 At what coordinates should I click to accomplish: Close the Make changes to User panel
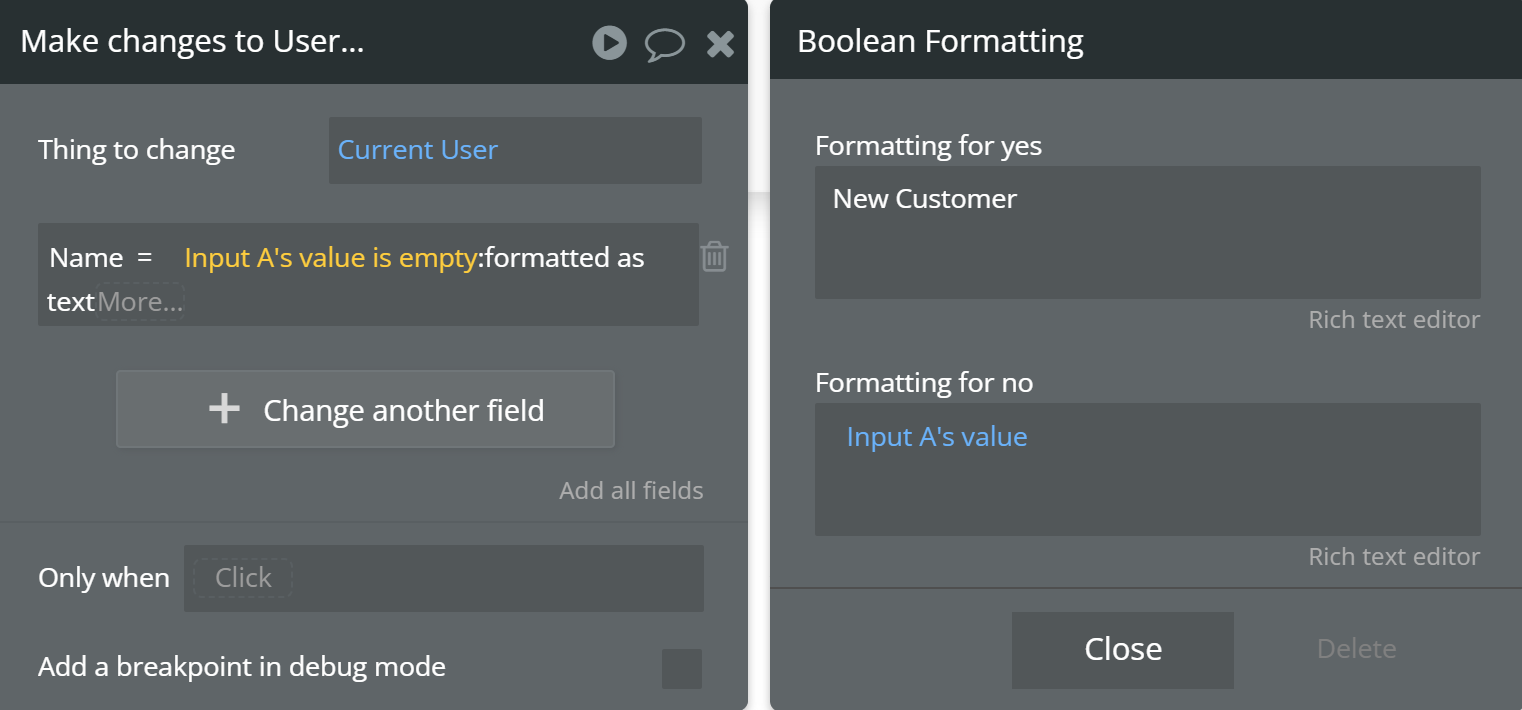pos(720,43)
